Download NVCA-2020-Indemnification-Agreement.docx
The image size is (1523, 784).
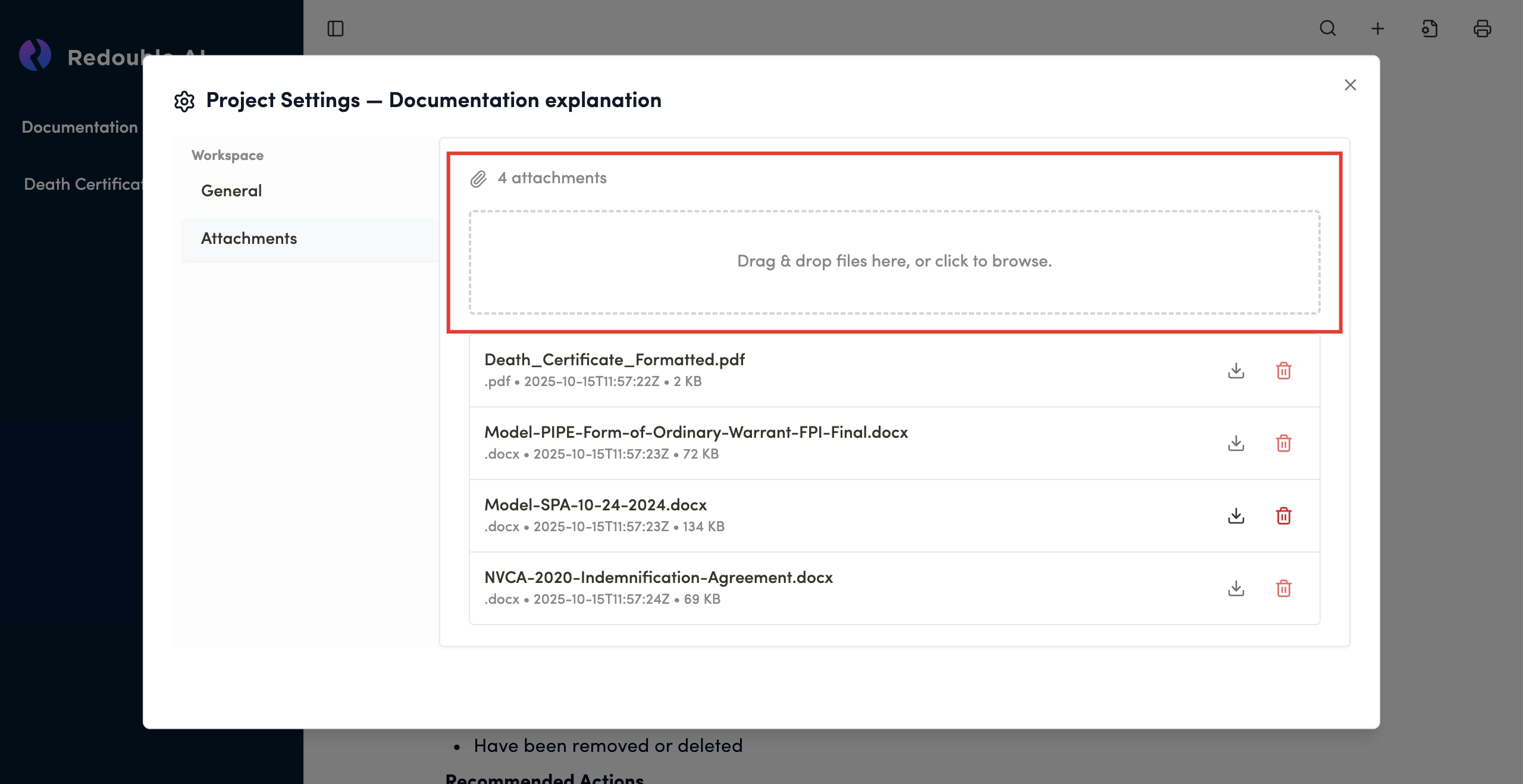tap(1236, 588)
